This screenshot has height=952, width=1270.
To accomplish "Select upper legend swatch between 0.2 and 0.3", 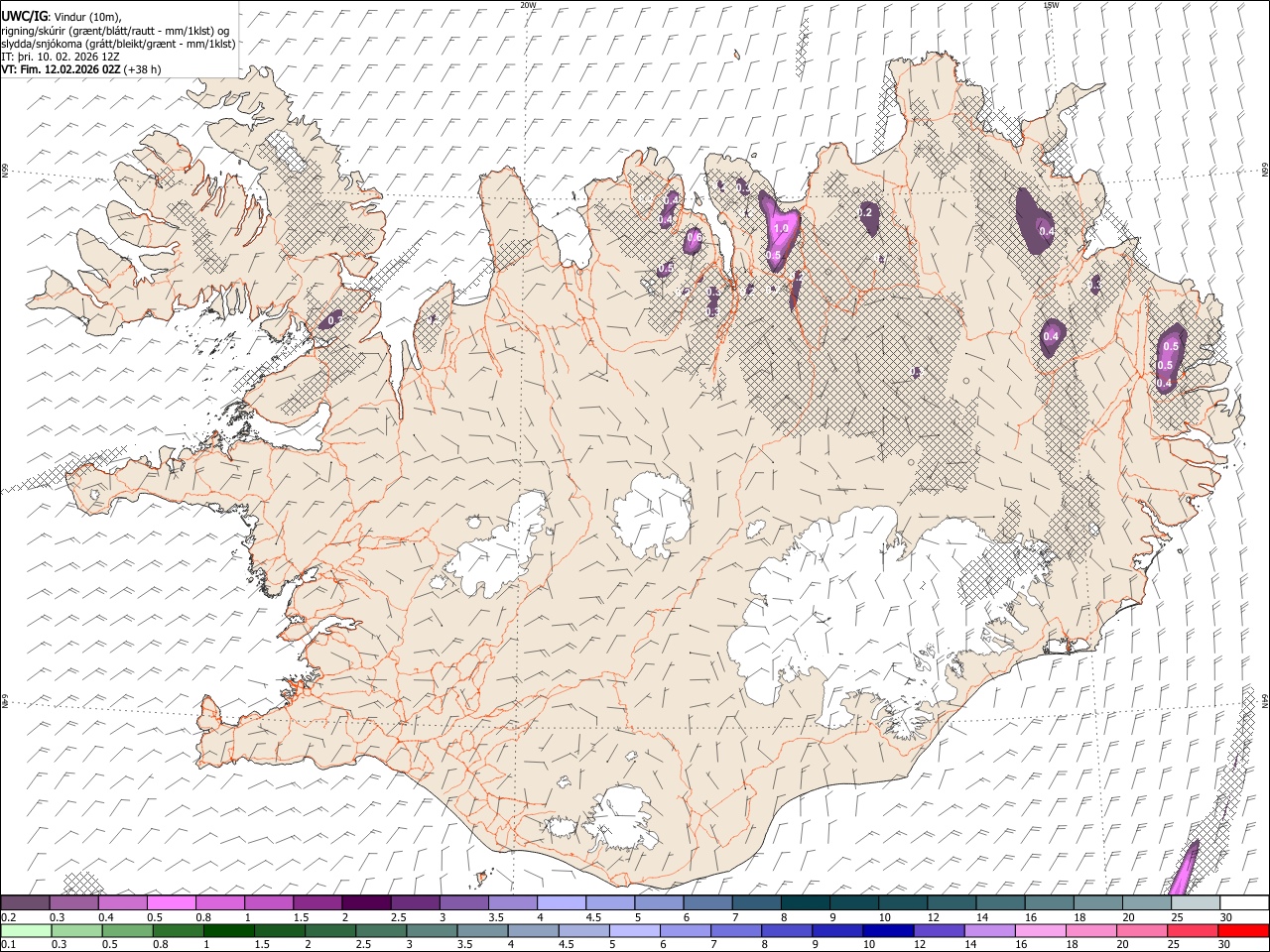I will [x=25, y=902].
